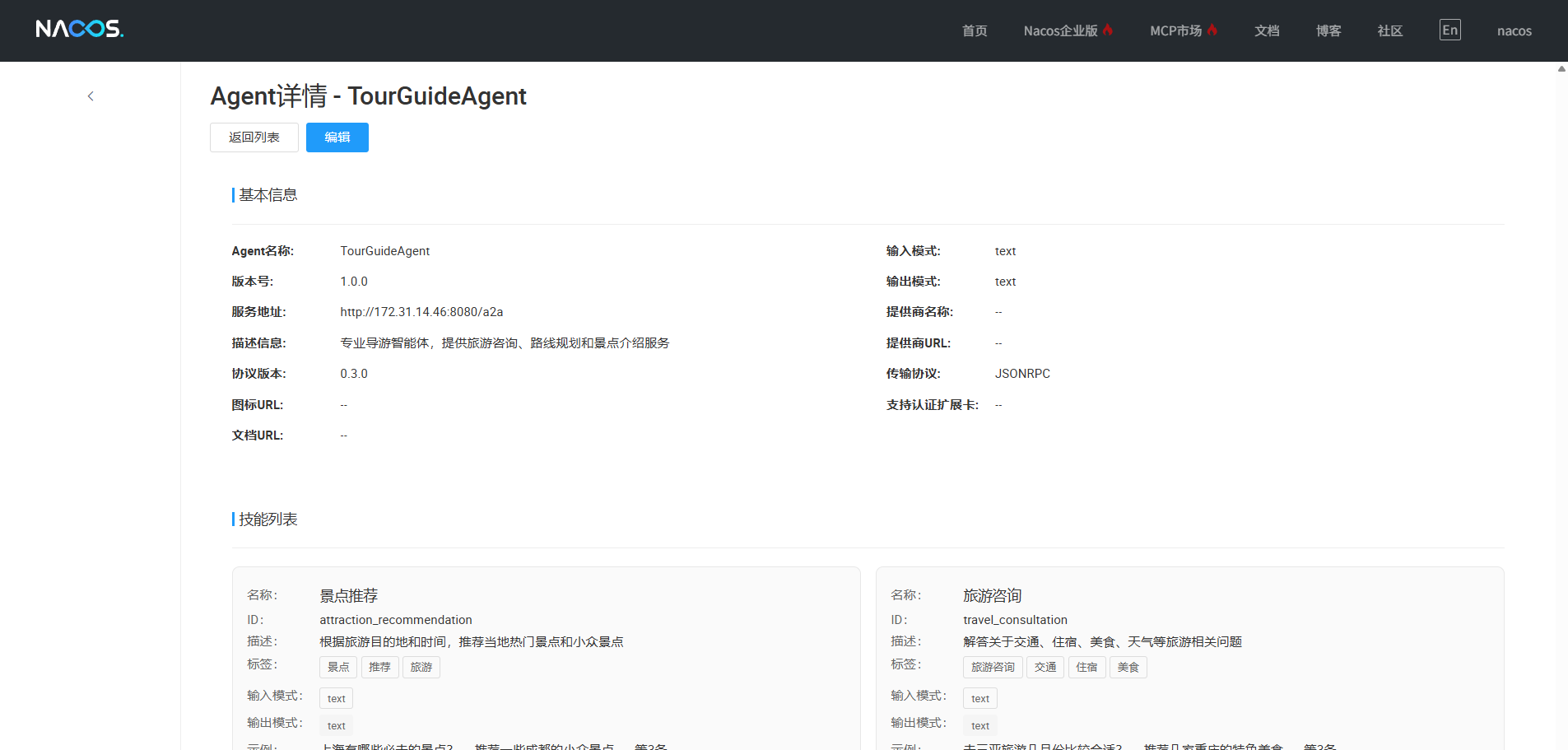Click the 基本信息 section heading
Screen dimensions: 1568x750
268,195
